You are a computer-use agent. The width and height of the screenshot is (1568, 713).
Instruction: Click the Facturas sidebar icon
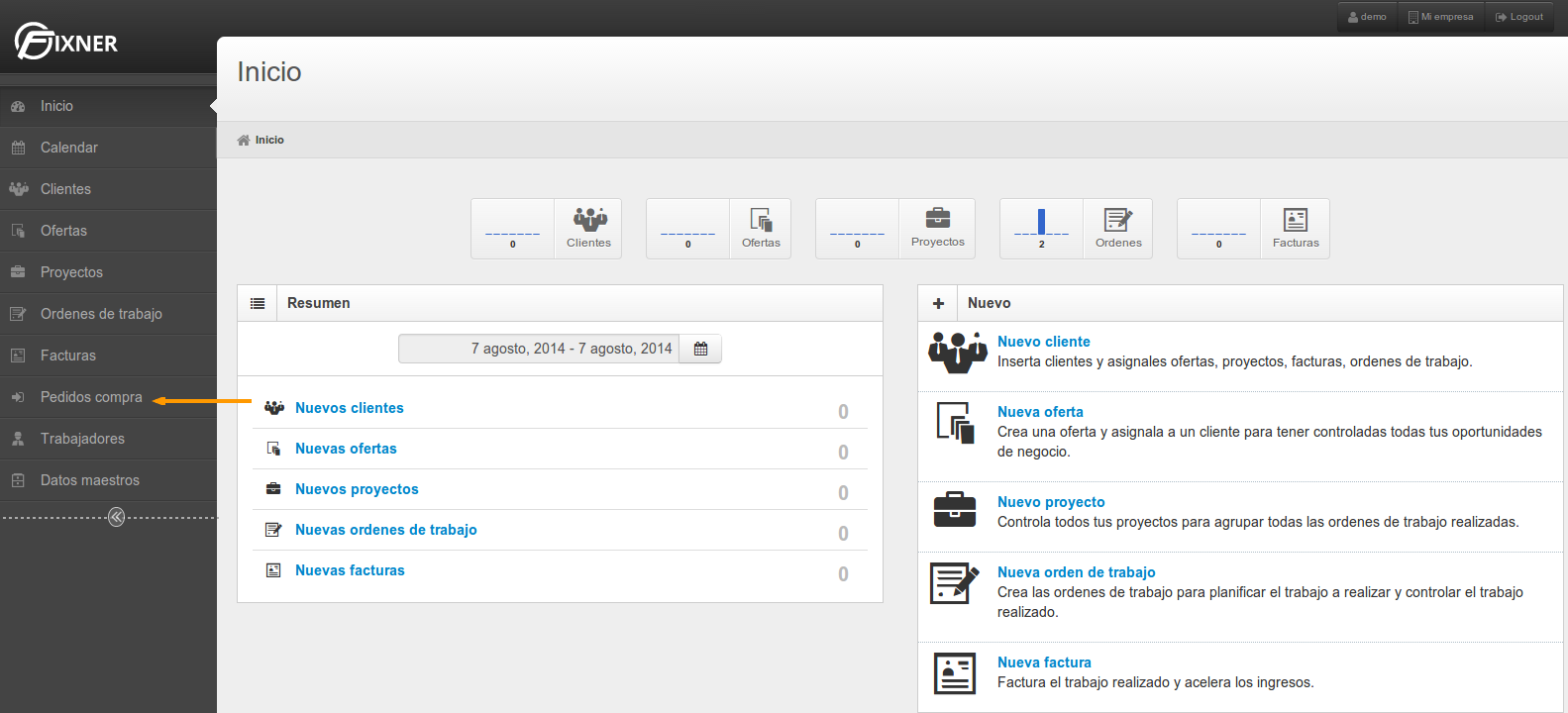(18, 356)
